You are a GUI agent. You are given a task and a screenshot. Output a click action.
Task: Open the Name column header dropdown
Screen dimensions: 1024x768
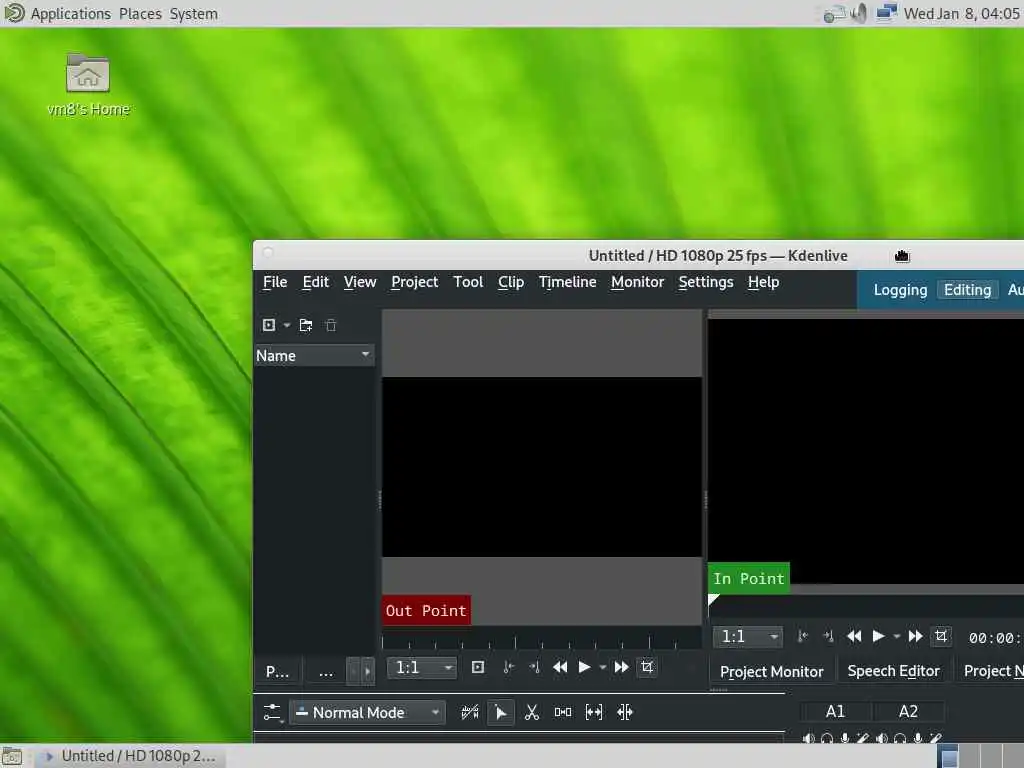(366, 355)
